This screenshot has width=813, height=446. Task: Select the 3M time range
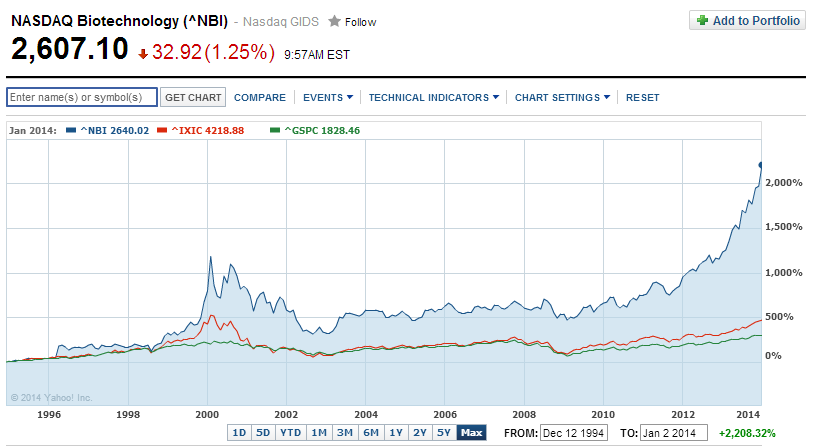pos(345,433)
